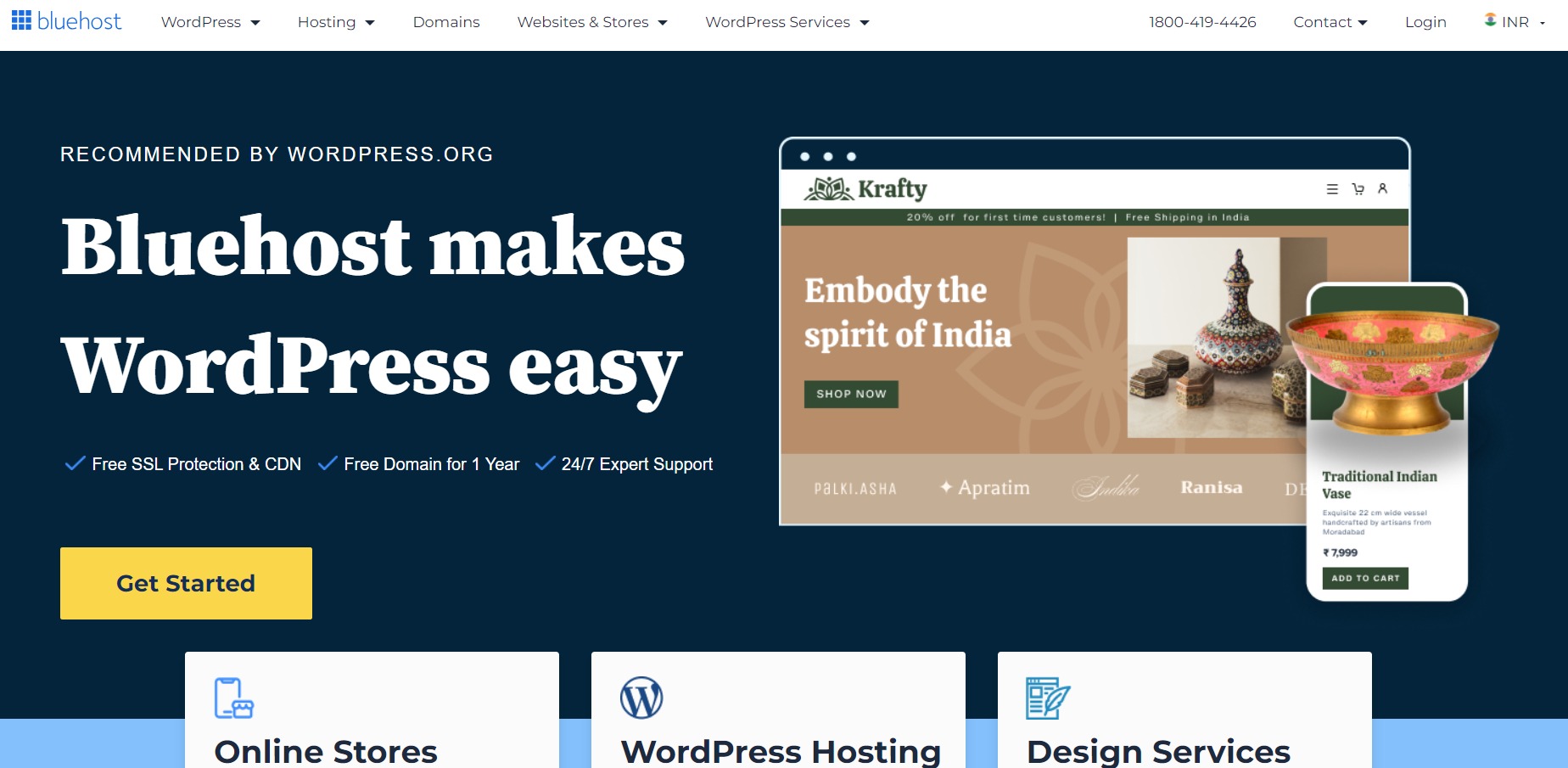Click 'Free Shipping in India' banner text
Viewport: 1568px width, 768px height.
click(x=1187, y=217)
